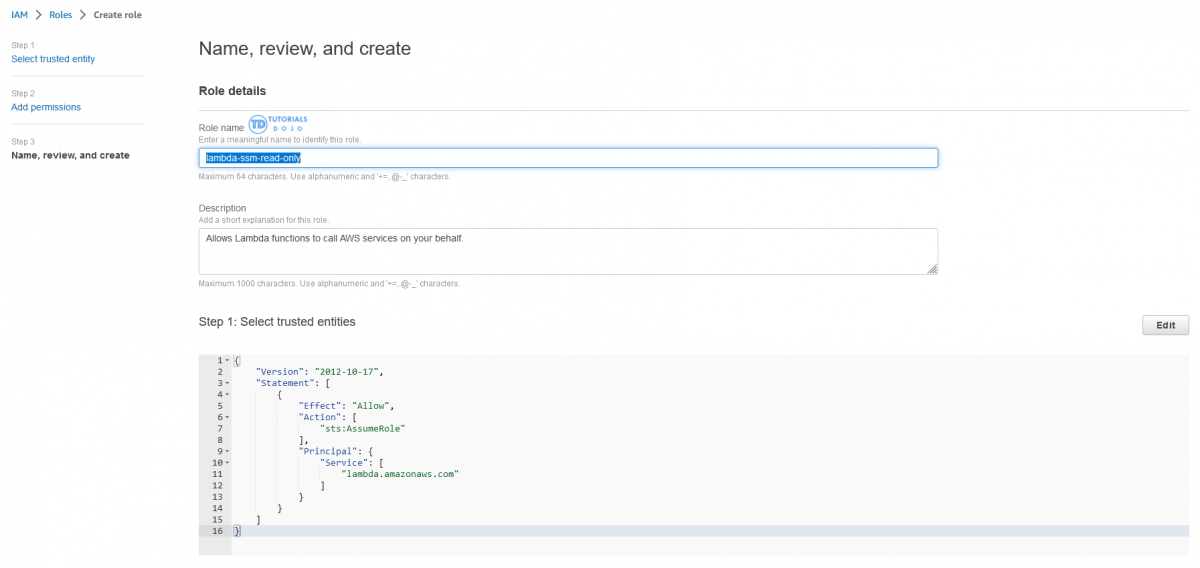
Task: Select the Name, review, and create step
Action: [70, 155]
